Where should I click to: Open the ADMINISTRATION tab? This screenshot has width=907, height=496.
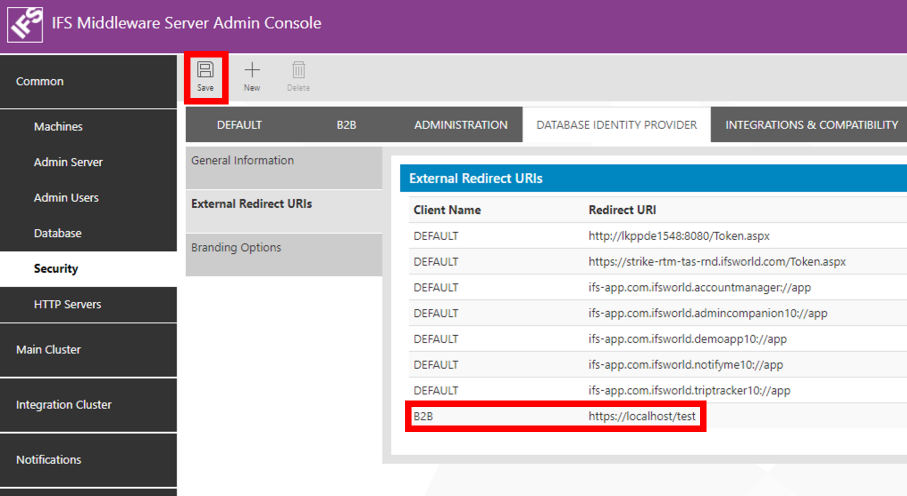pyautogui.click(x=461, y=125)
